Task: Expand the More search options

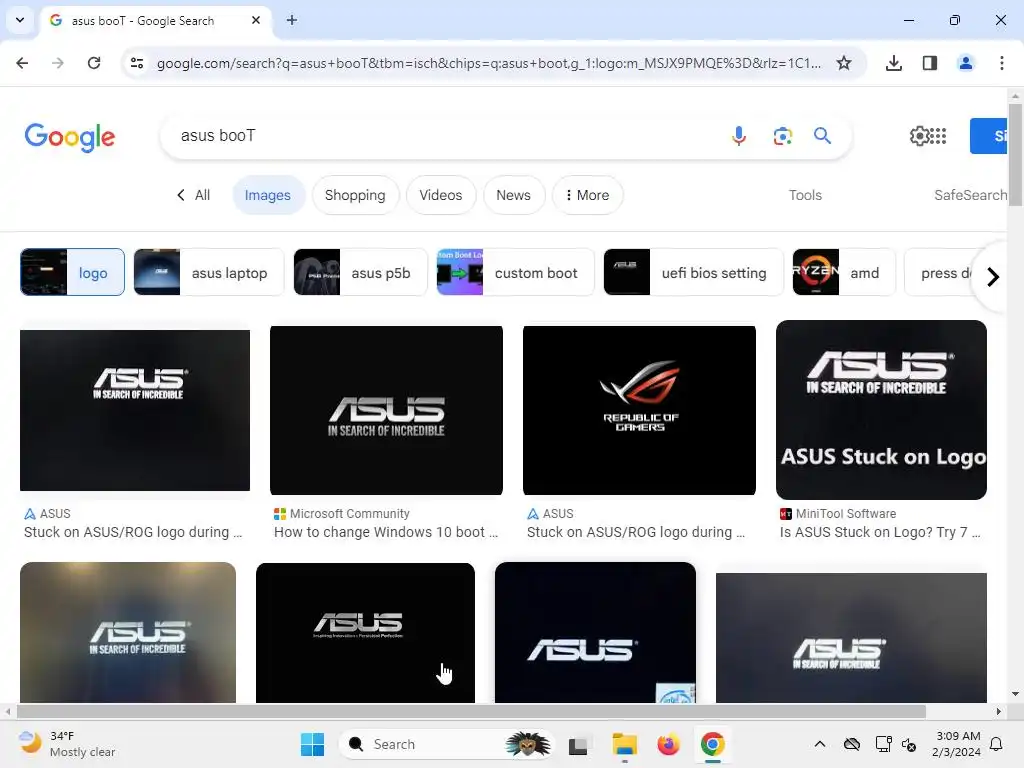Action: click(x=587, y=195)
